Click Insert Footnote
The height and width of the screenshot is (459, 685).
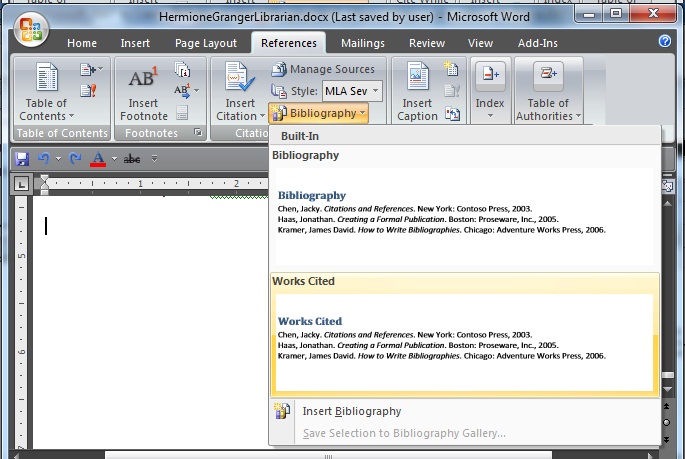144,93
